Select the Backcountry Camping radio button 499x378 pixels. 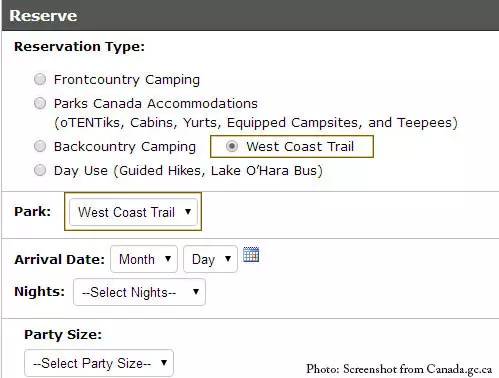(40, 146)
